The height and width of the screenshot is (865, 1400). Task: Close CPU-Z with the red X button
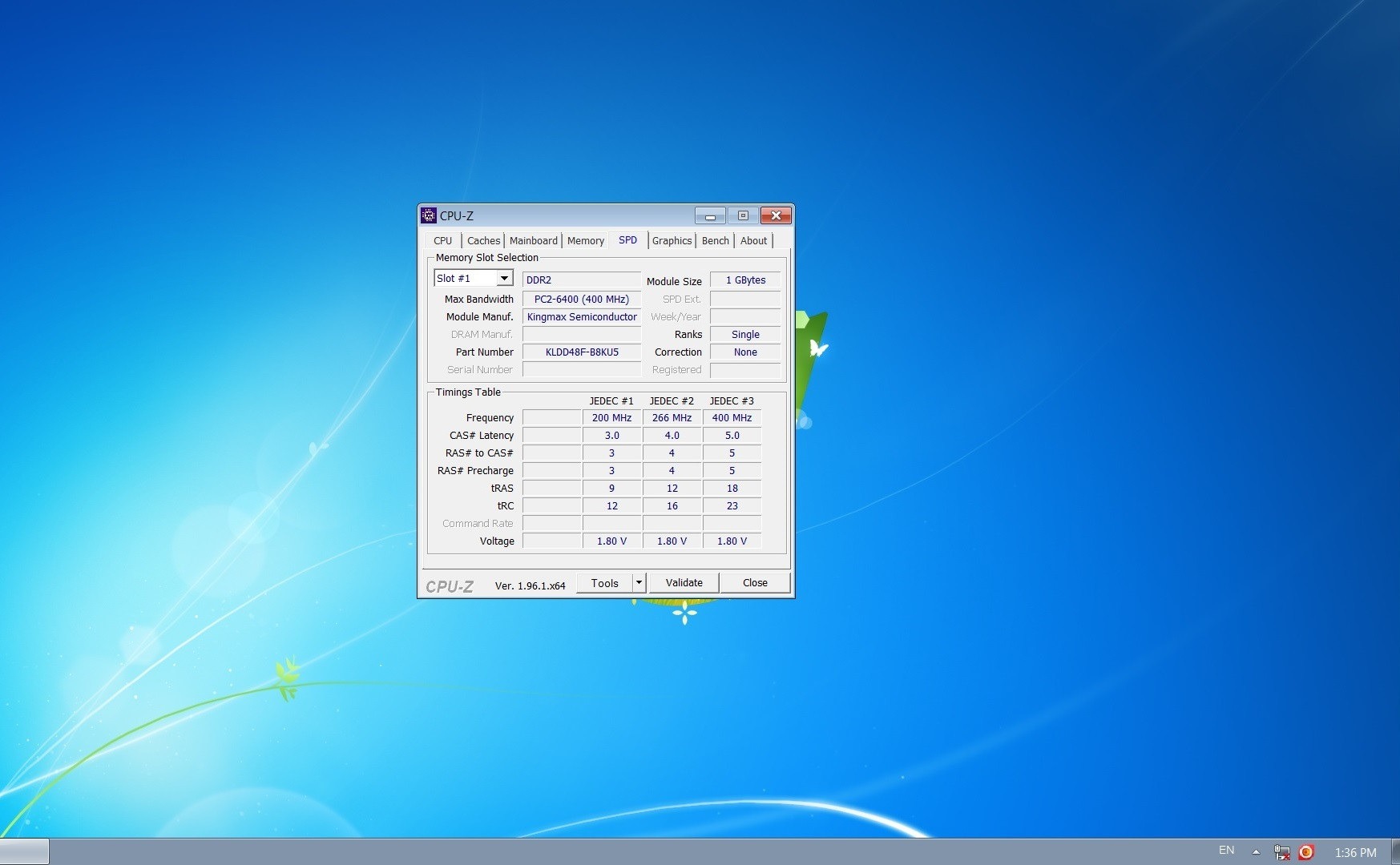pyautogui.click(x=776, y=215)
